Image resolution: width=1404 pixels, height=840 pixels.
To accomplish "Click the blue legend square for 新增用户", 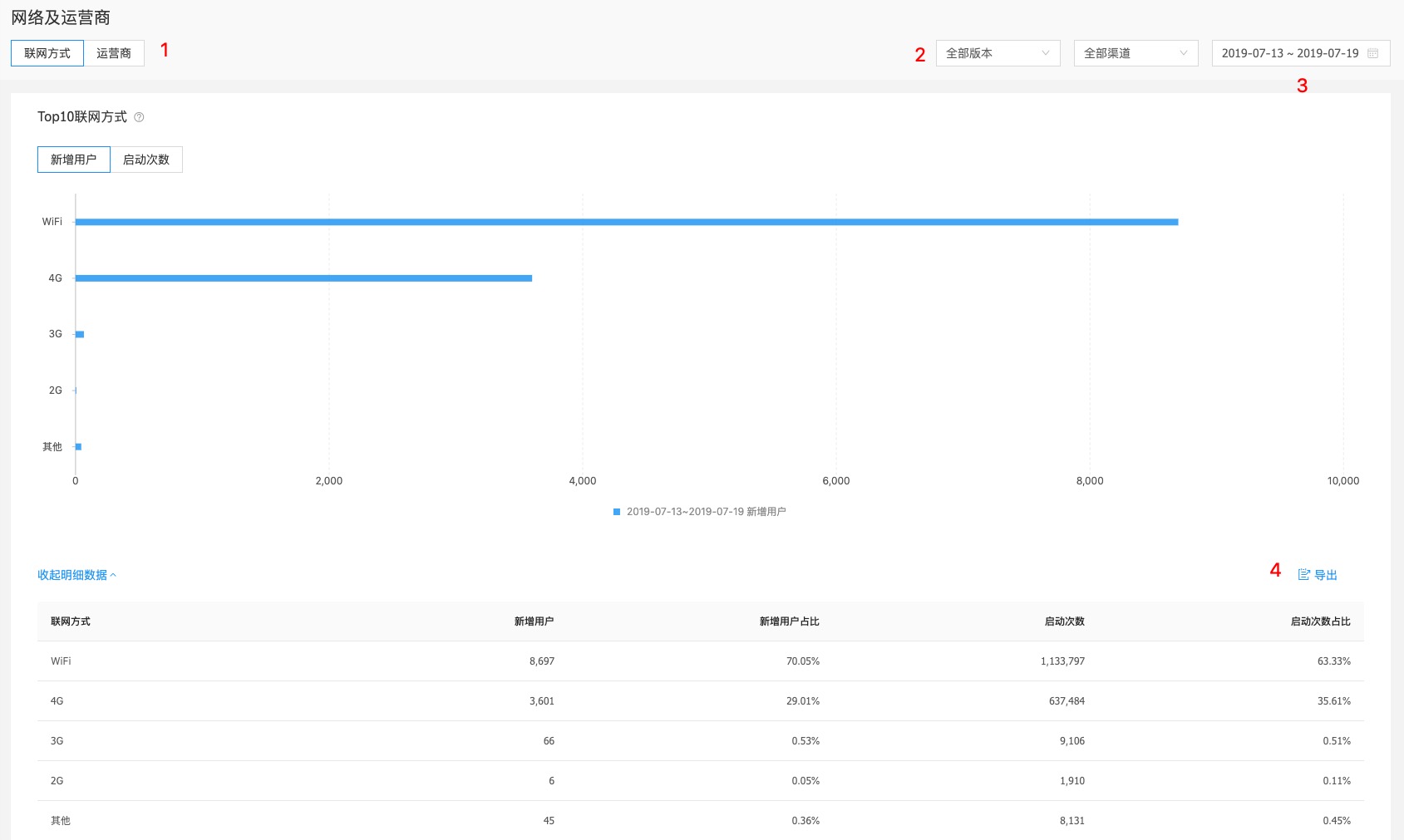I will 617,512.
